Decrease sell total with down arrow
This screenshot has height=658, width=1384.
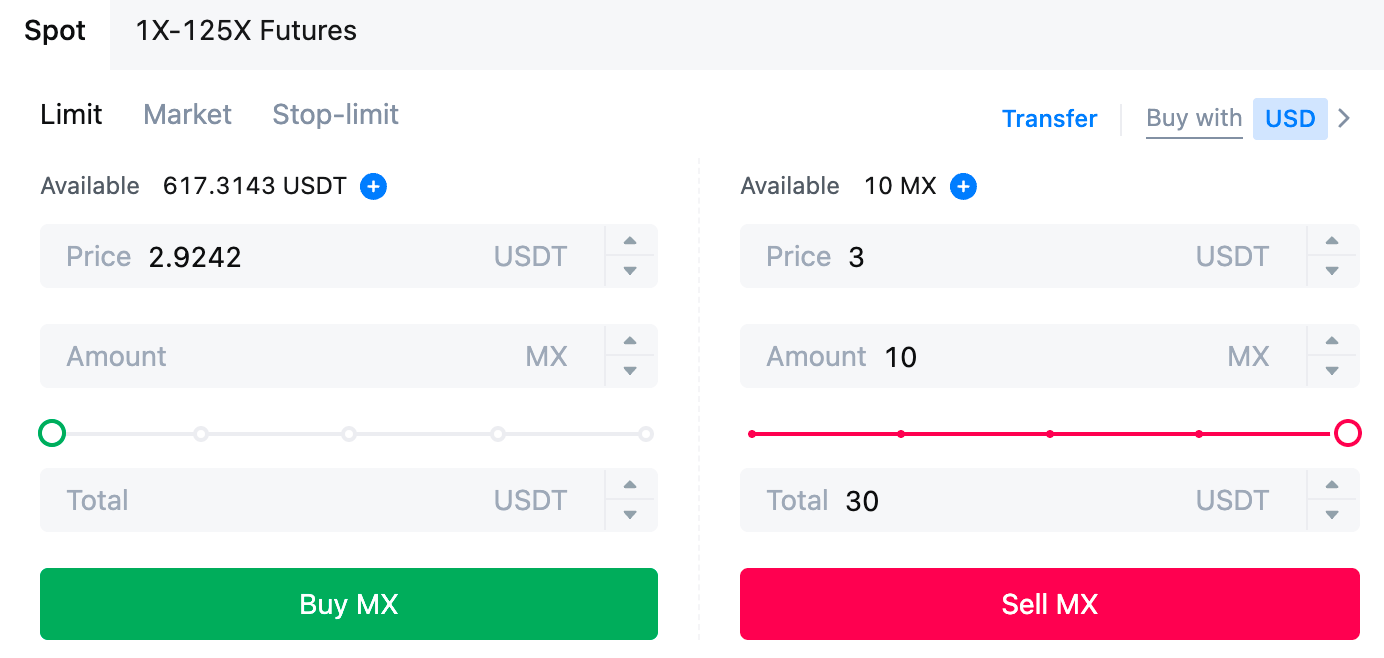[x=1332, y=515]
